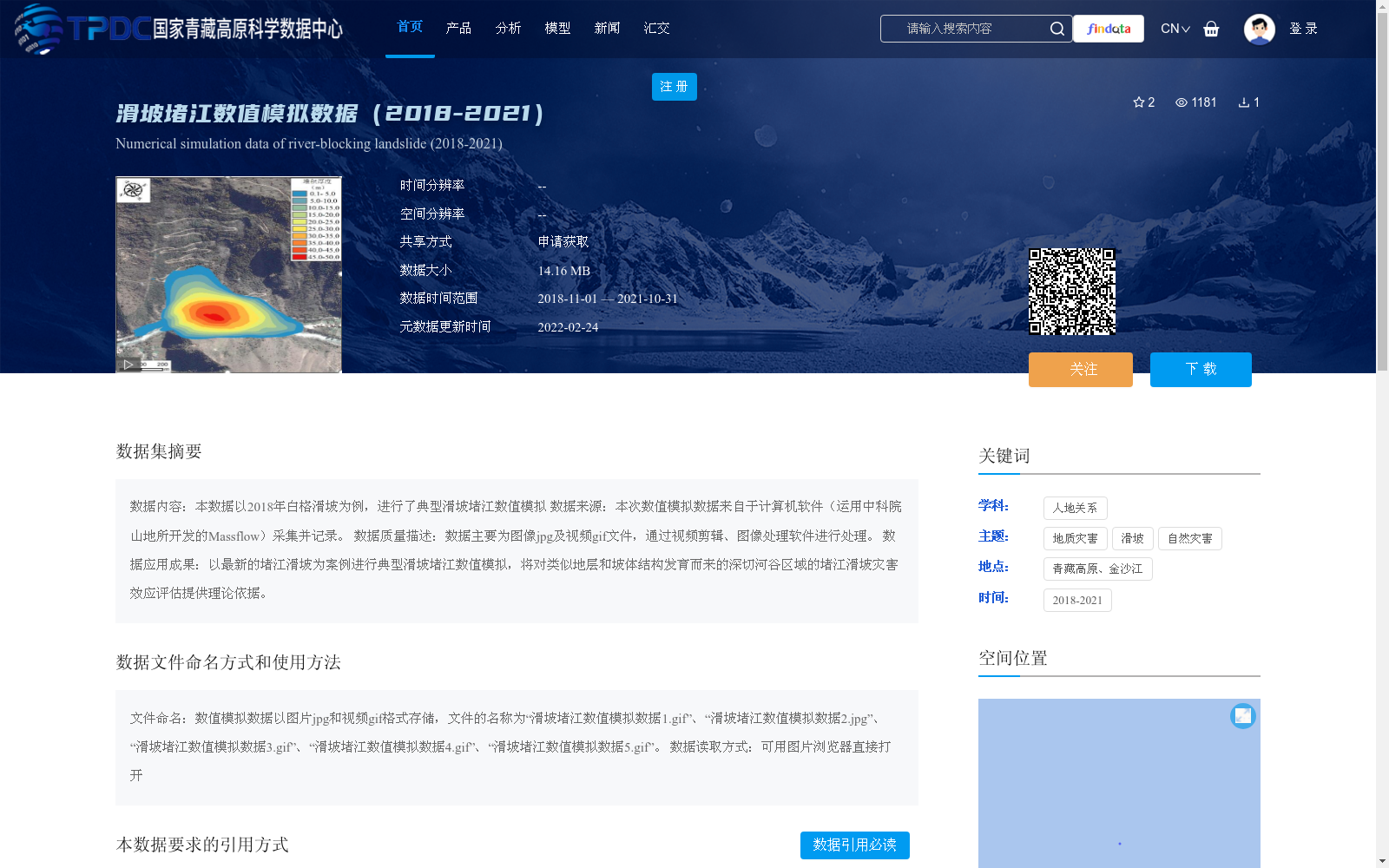
Task: Open the 分析 menu item
Action: coord(509,28)
